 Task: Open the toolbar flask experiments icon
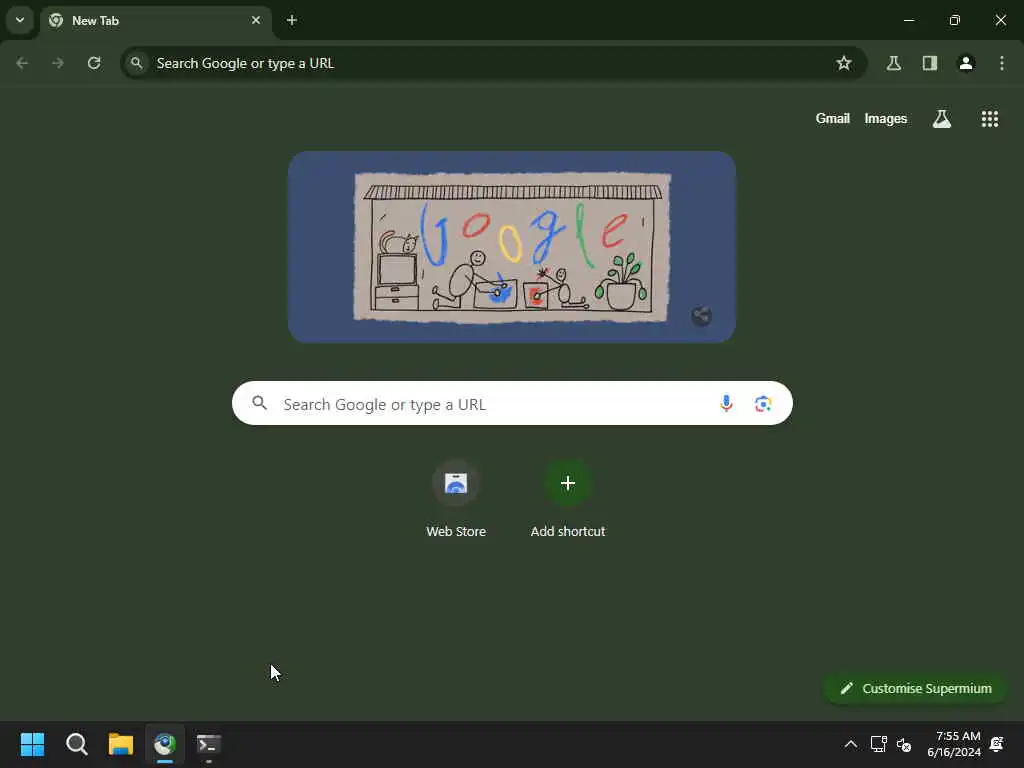893,63
